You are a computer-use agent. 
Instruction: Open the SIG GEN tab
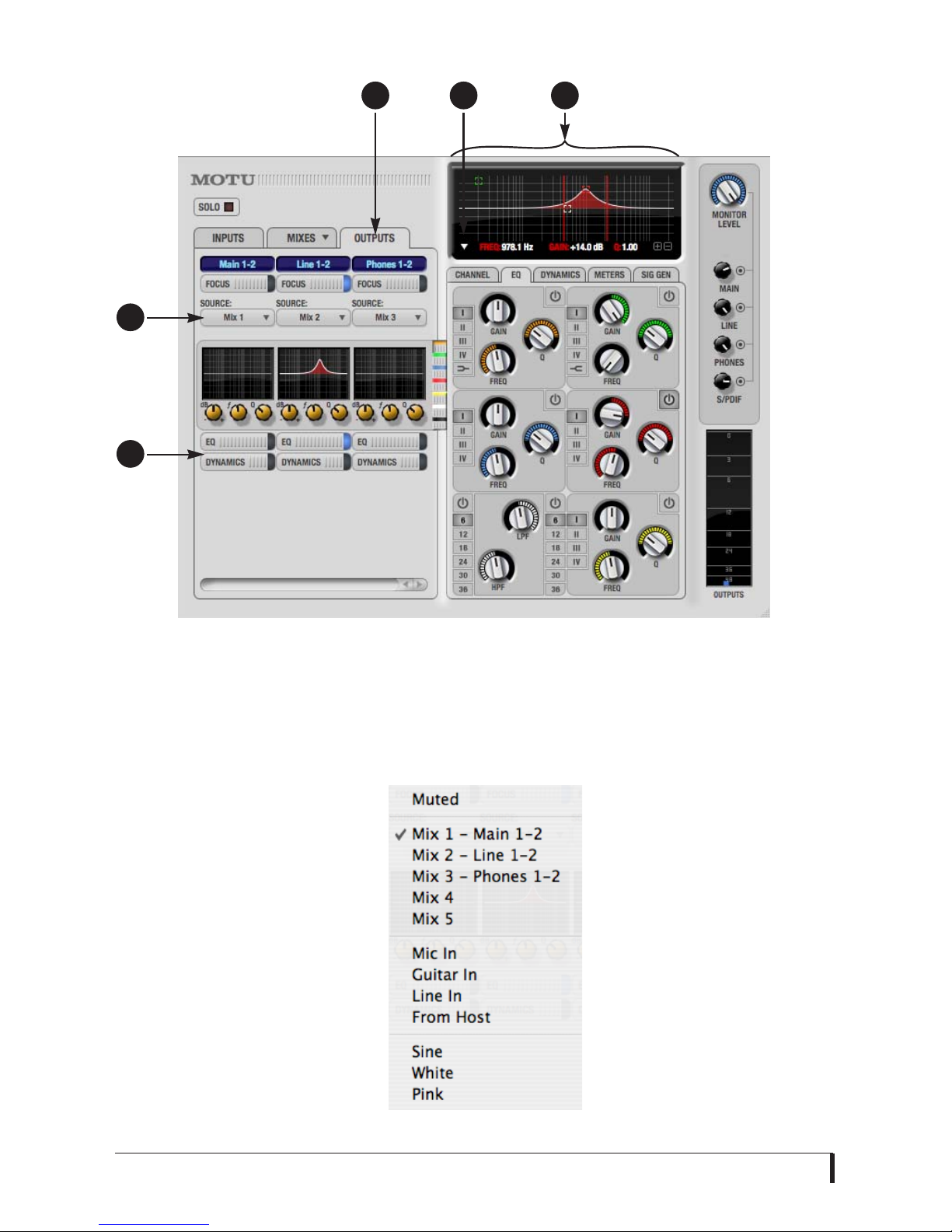click(x=656, y=275)
